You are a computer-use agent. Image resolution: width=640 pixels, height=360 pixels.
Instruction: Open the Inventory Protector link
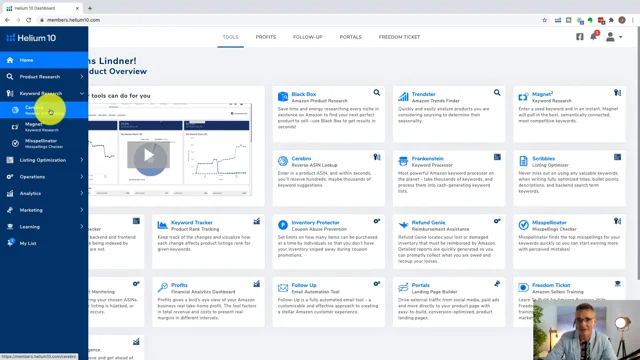click(315, 222)
